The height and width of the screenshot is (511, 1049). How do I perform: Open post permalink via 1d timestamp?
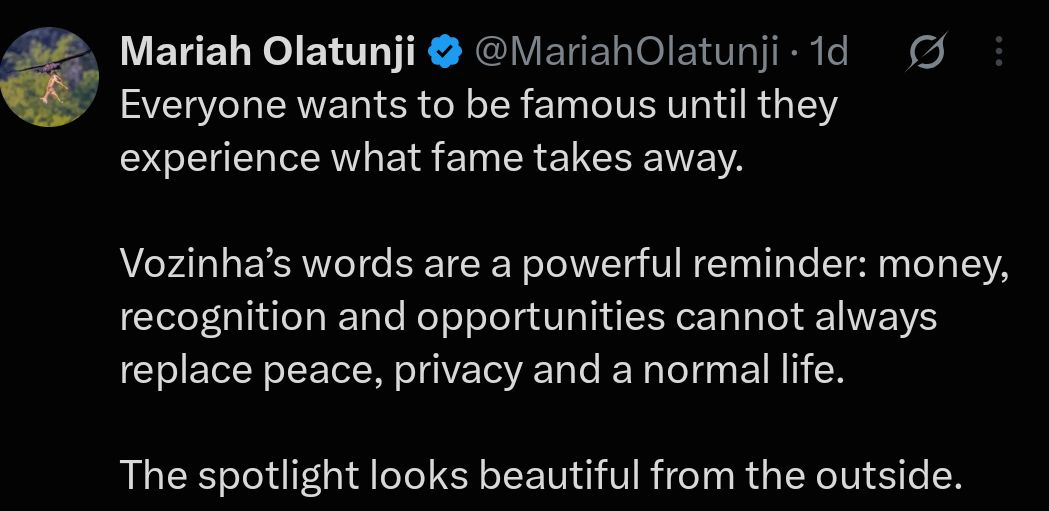pos(828,52)
